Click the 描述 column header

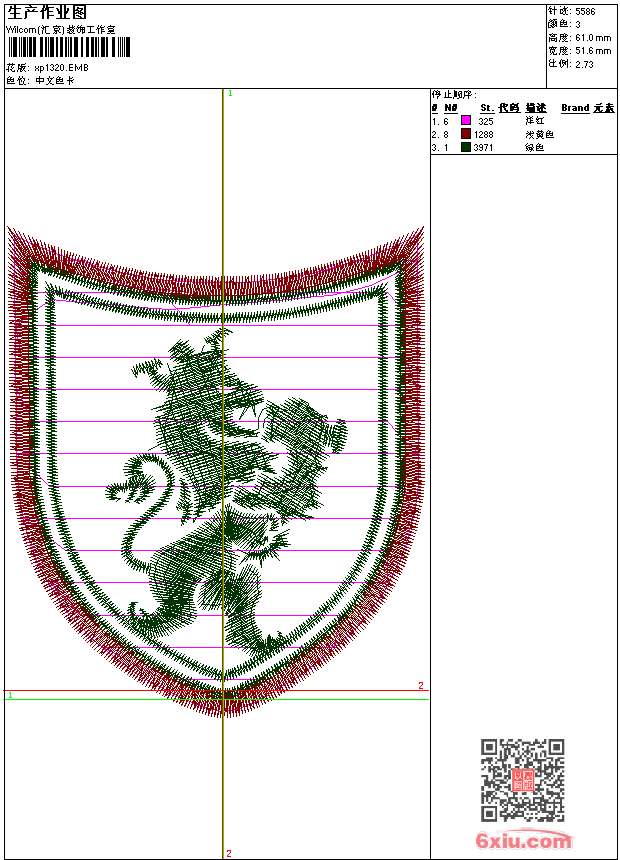tap(536, 108)
